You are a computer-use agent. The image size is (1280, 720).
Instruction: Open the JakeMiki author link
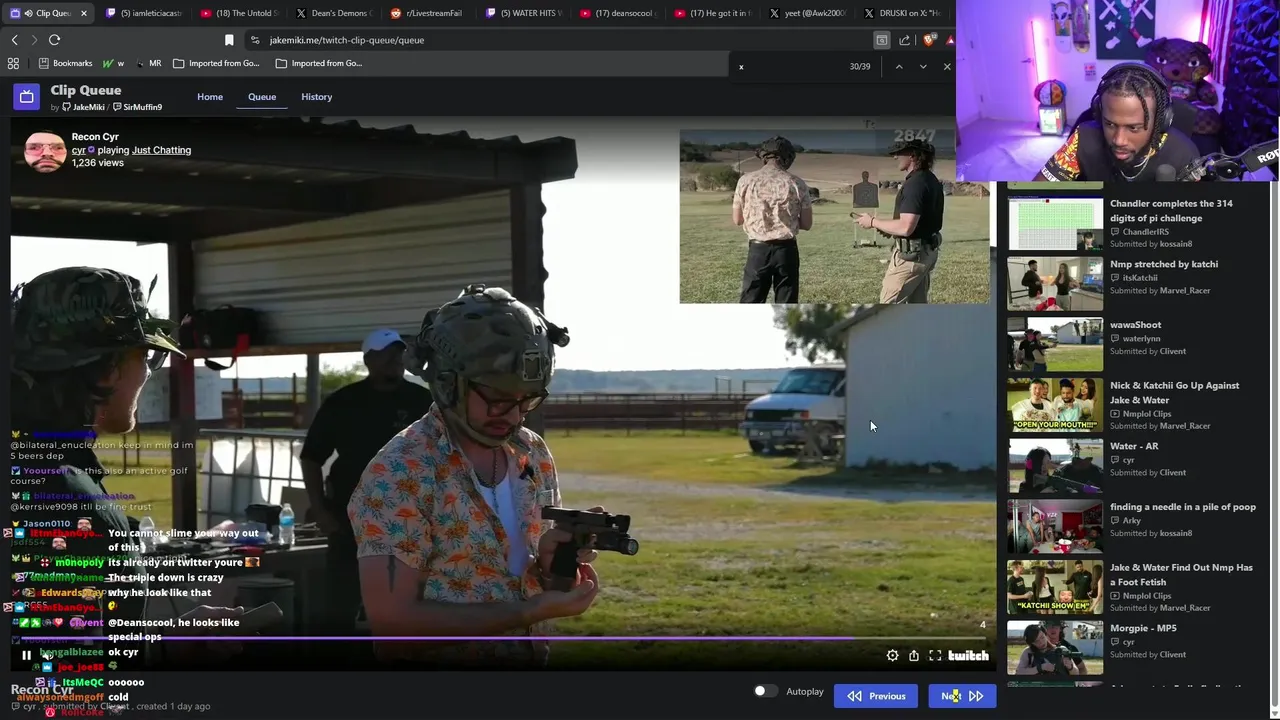point(83,107)
